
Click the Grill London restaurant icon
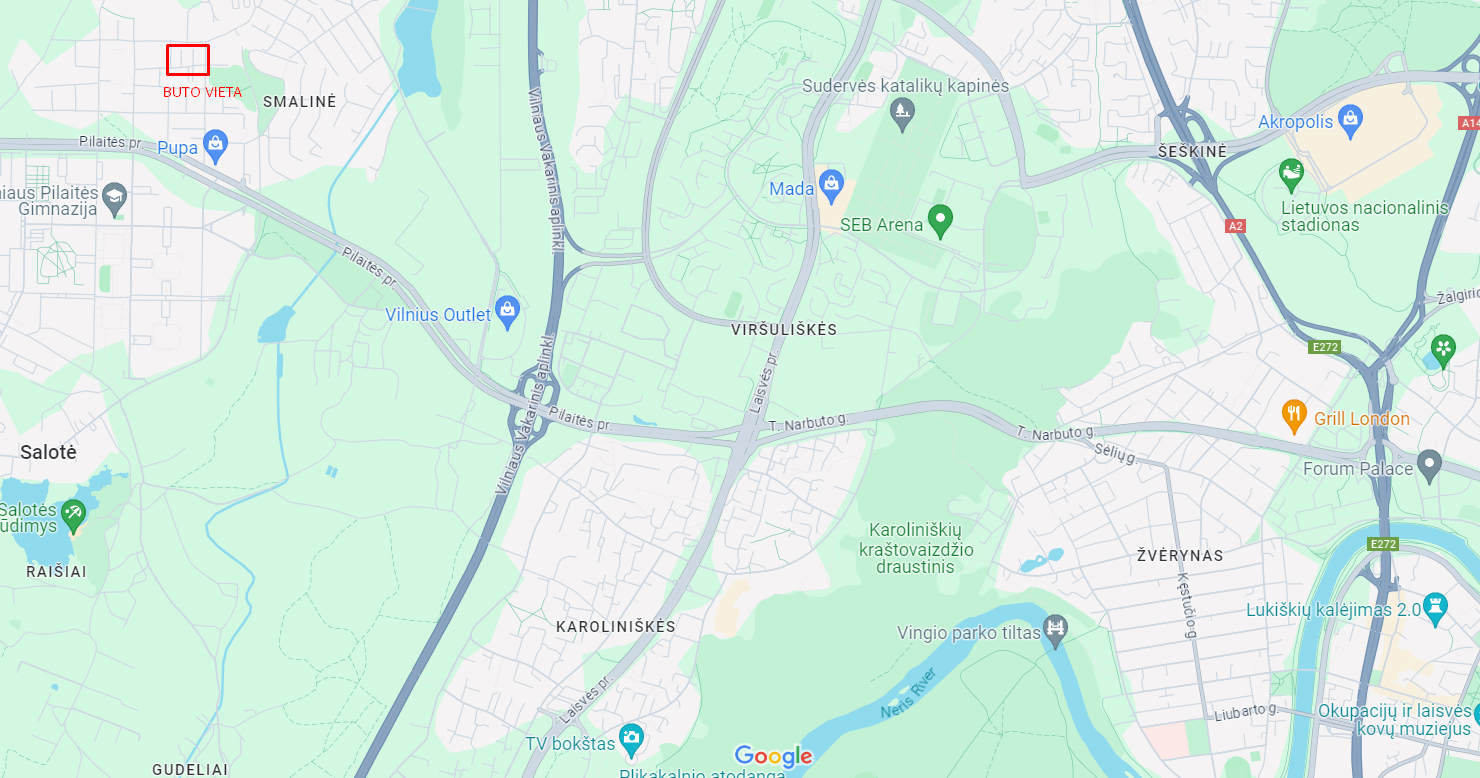click(x=1294, y=417)
